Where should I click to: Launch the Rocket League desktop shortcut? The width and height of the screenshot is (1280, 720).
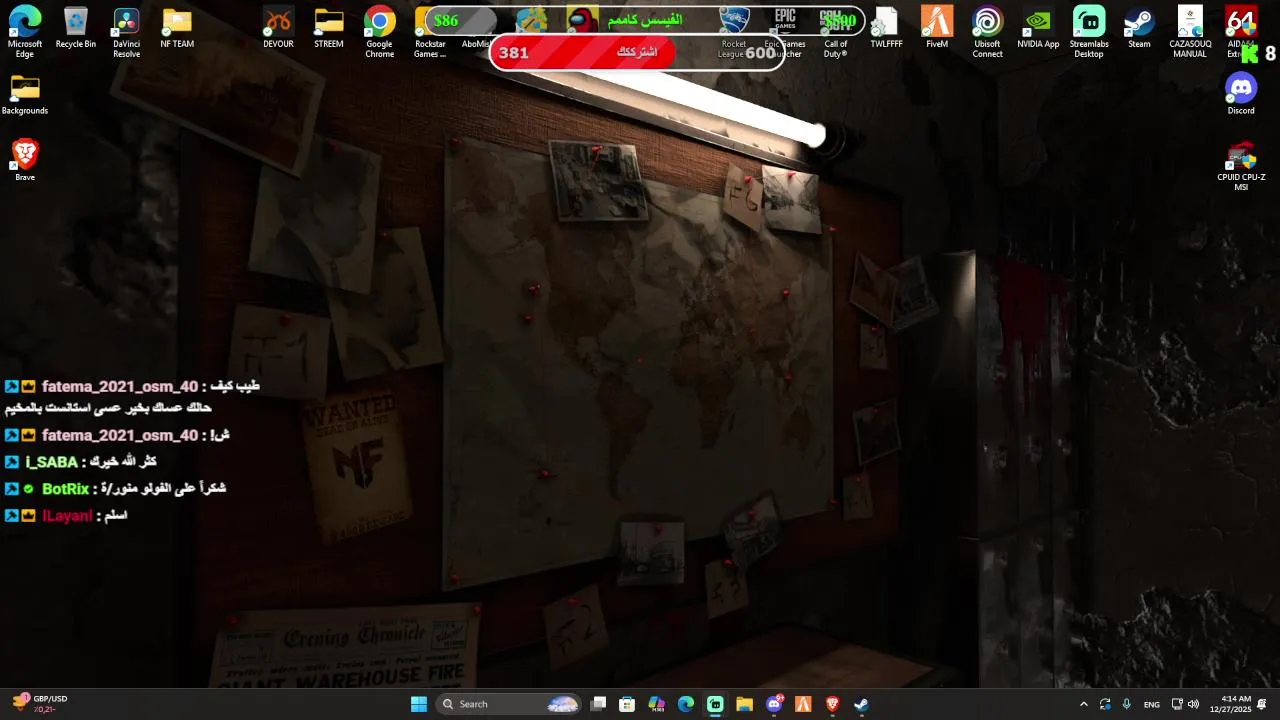click(x=734, y=32)
